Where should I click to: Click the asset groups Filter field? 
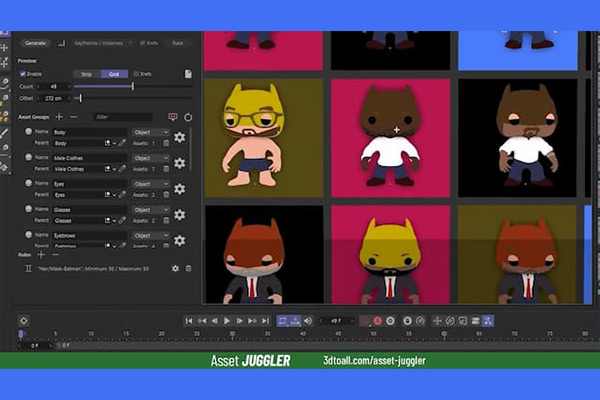pos(122,117)
